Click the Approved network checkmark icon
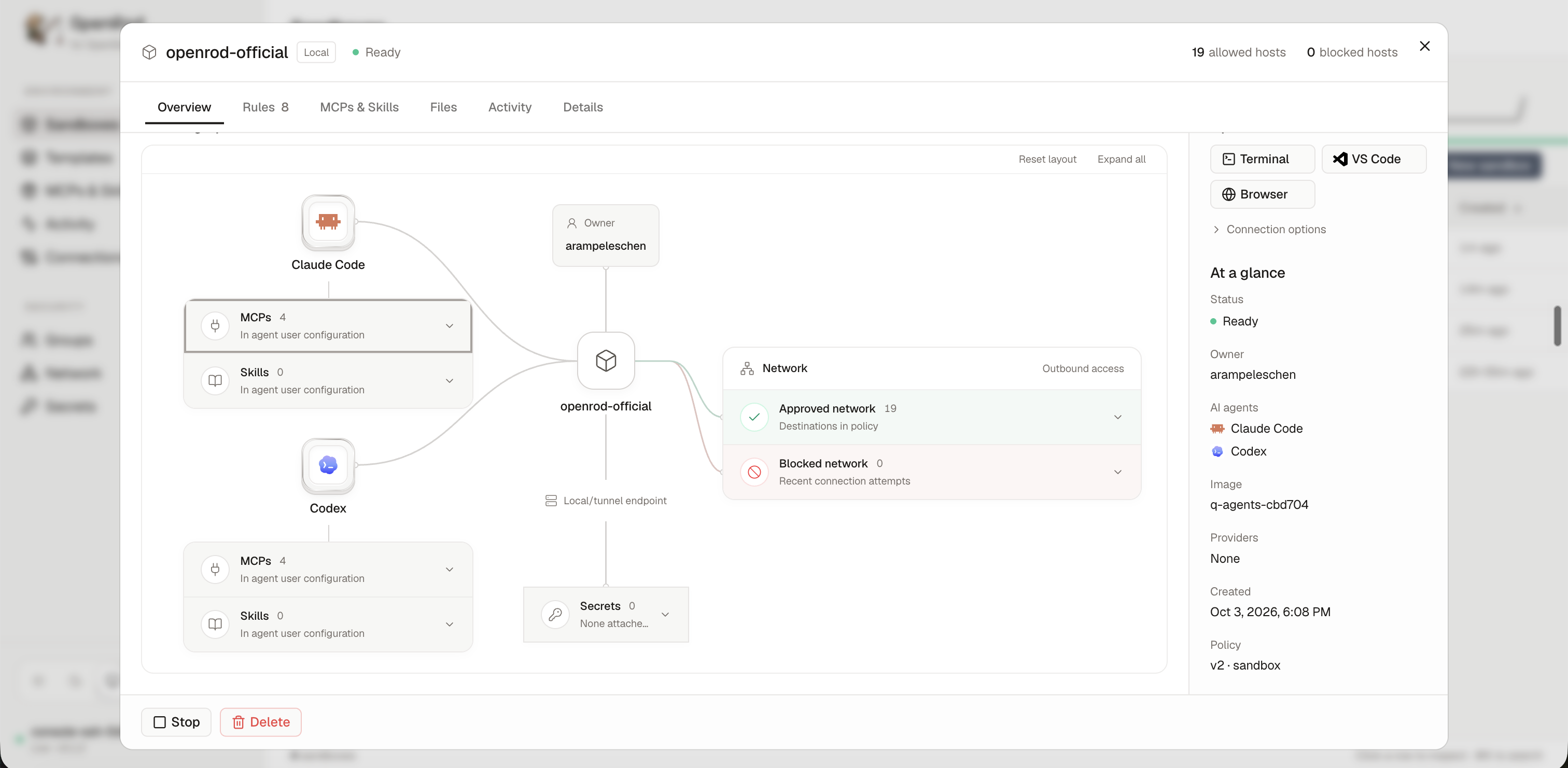The height and width of the screenshot is (768, 1568). pos(754,417)
